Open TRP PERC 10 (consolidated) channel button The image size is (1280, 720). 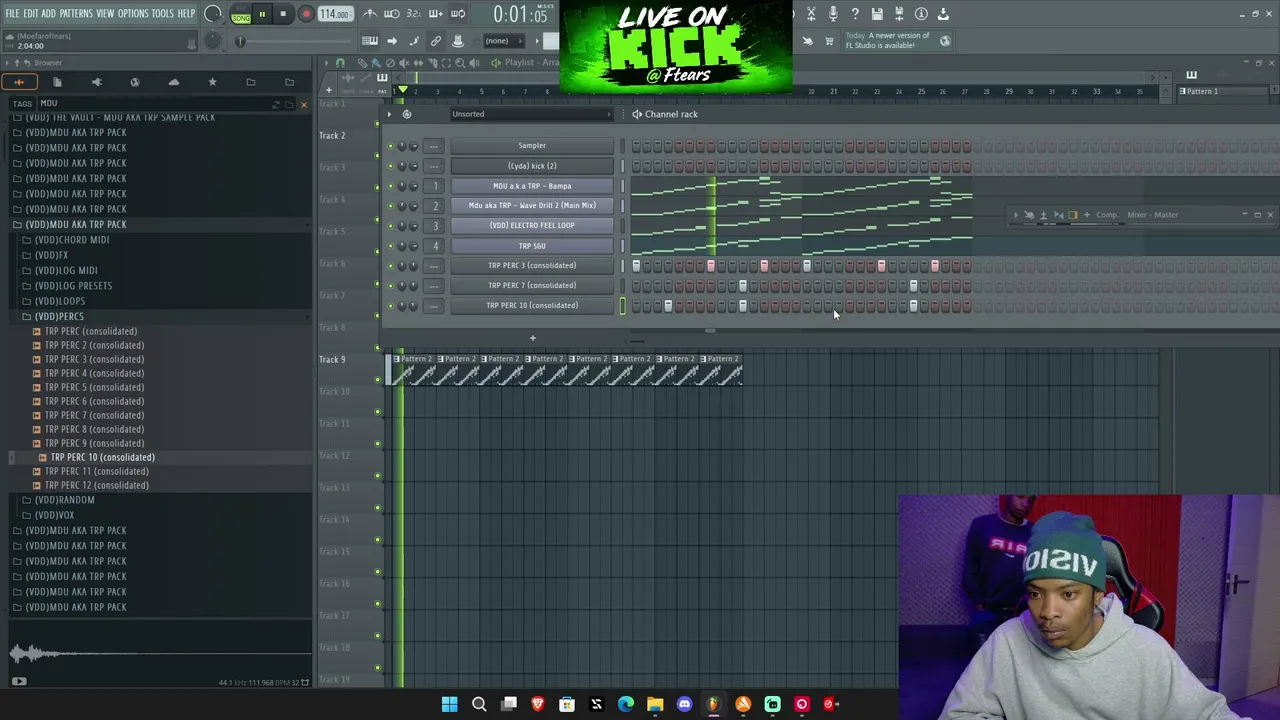532,306
